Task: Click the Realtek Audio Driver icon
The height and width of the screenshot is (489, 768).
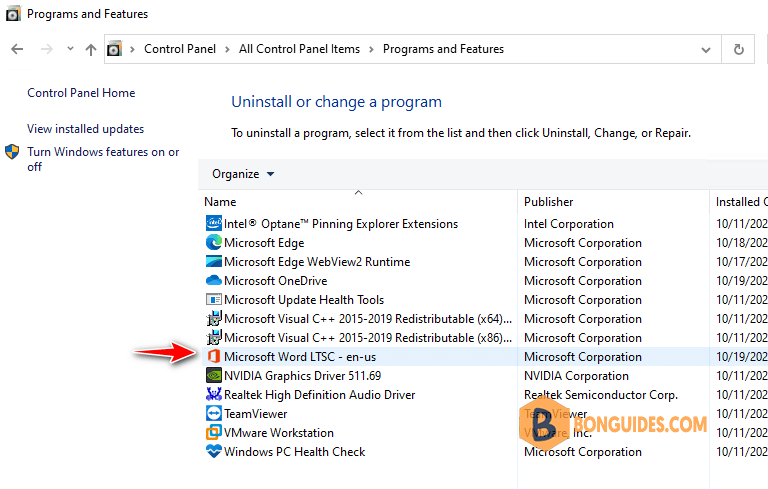Action: pos(214,394)
